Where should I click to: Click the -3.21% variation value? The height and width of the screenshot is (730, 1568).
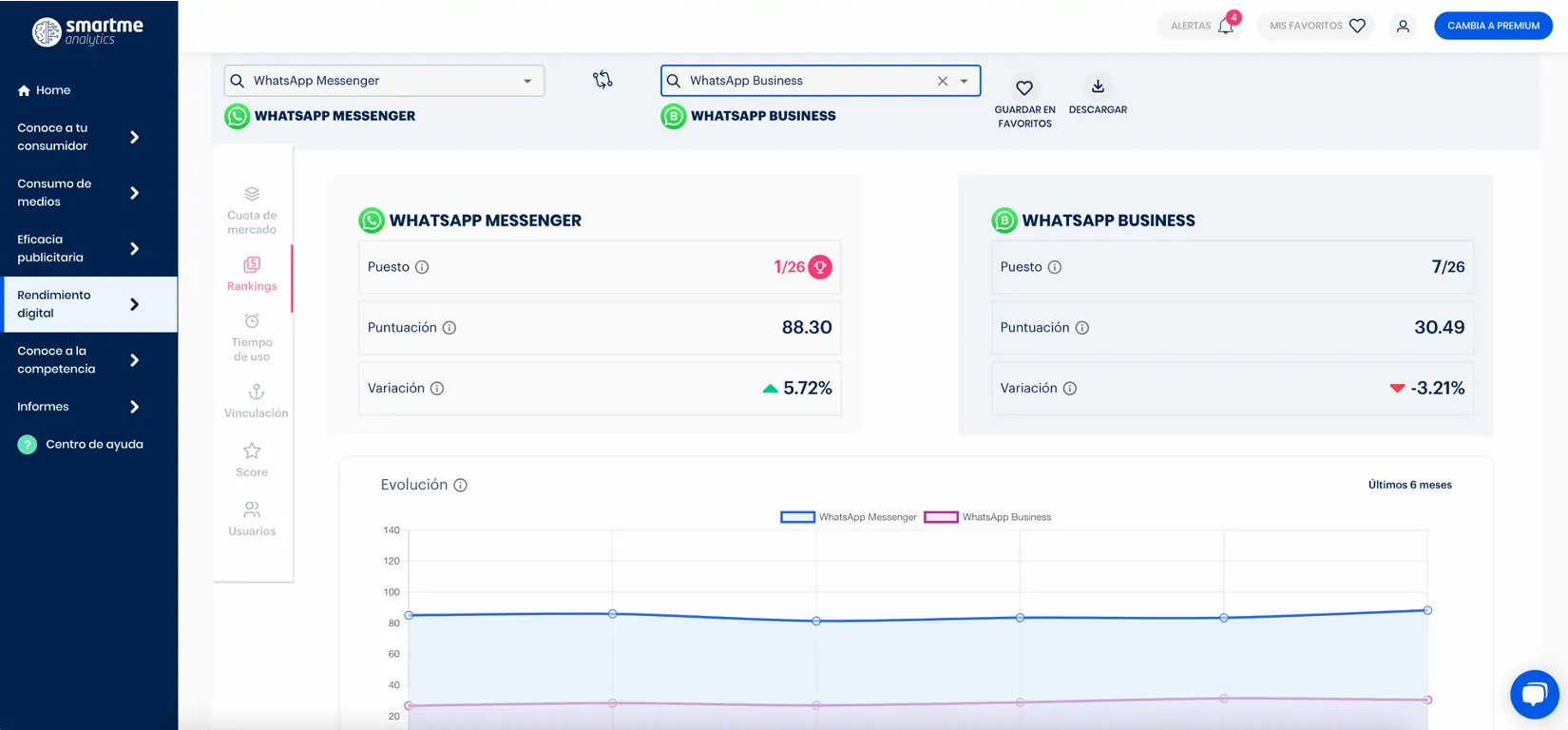pos(1438,388)
